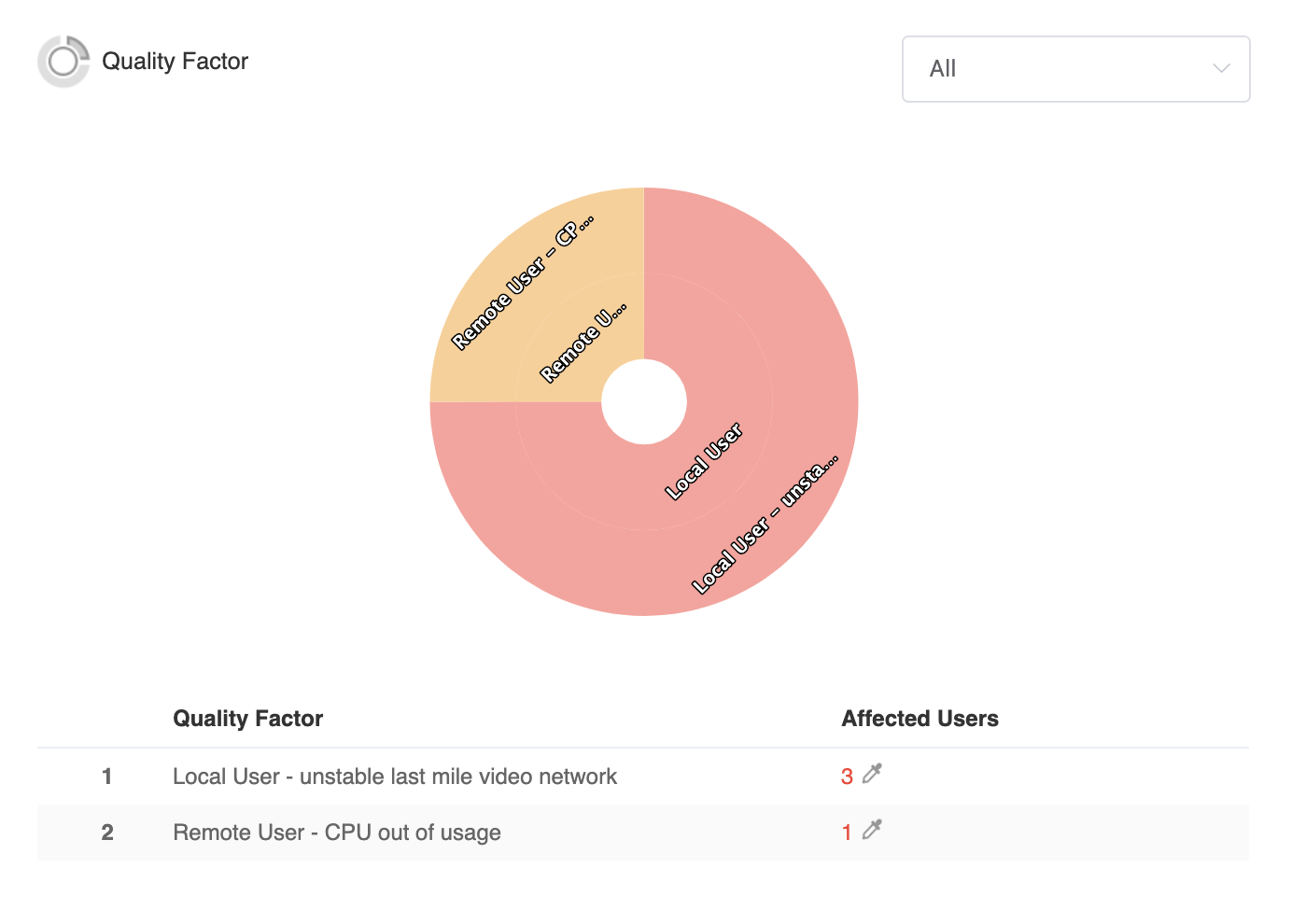Click the eyedropper icon beside count 1

[872, 830]
